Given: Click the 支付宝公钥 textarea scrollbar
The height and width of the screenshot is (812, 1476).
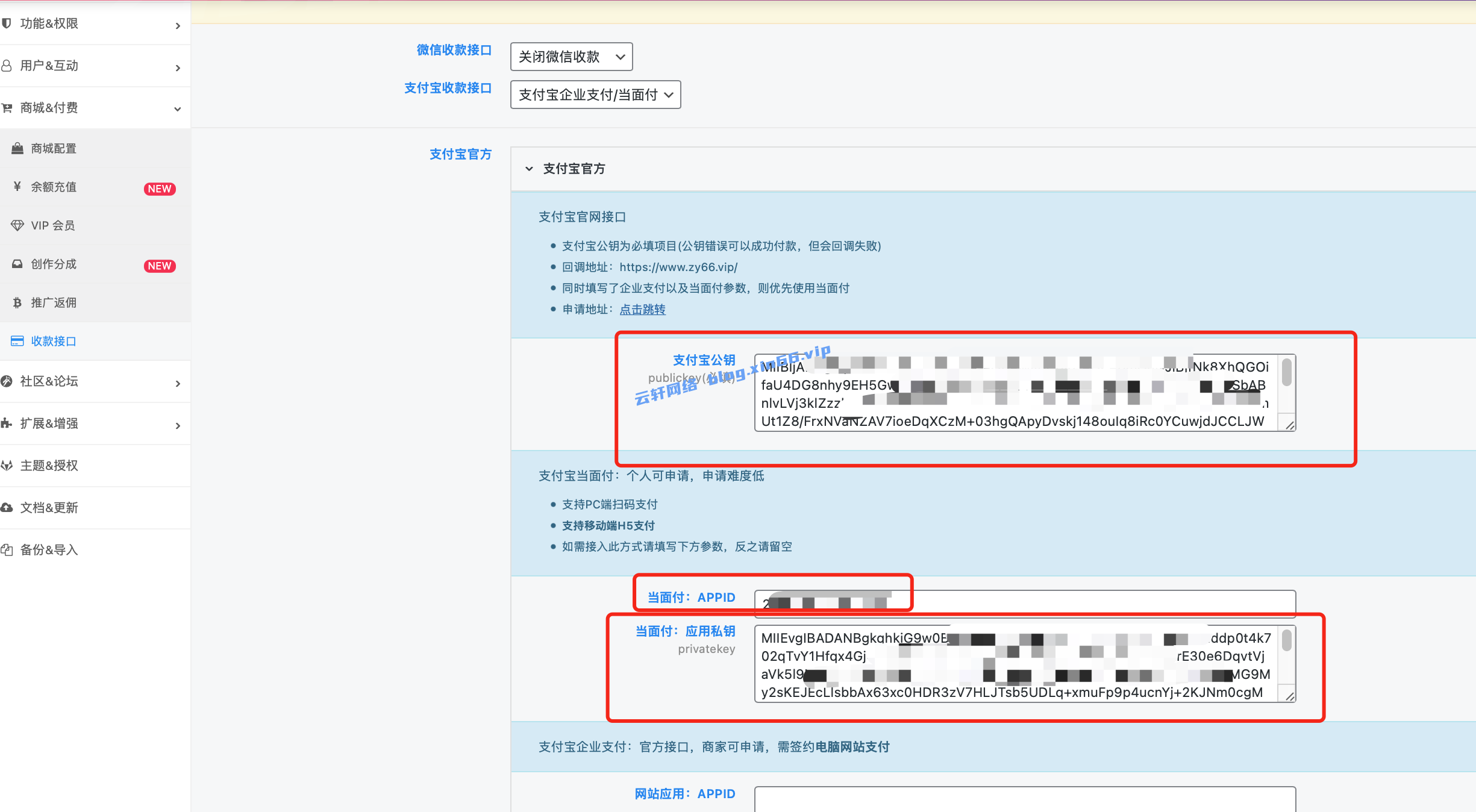Looking at the screenshot, I should [x=1286, y=372].
